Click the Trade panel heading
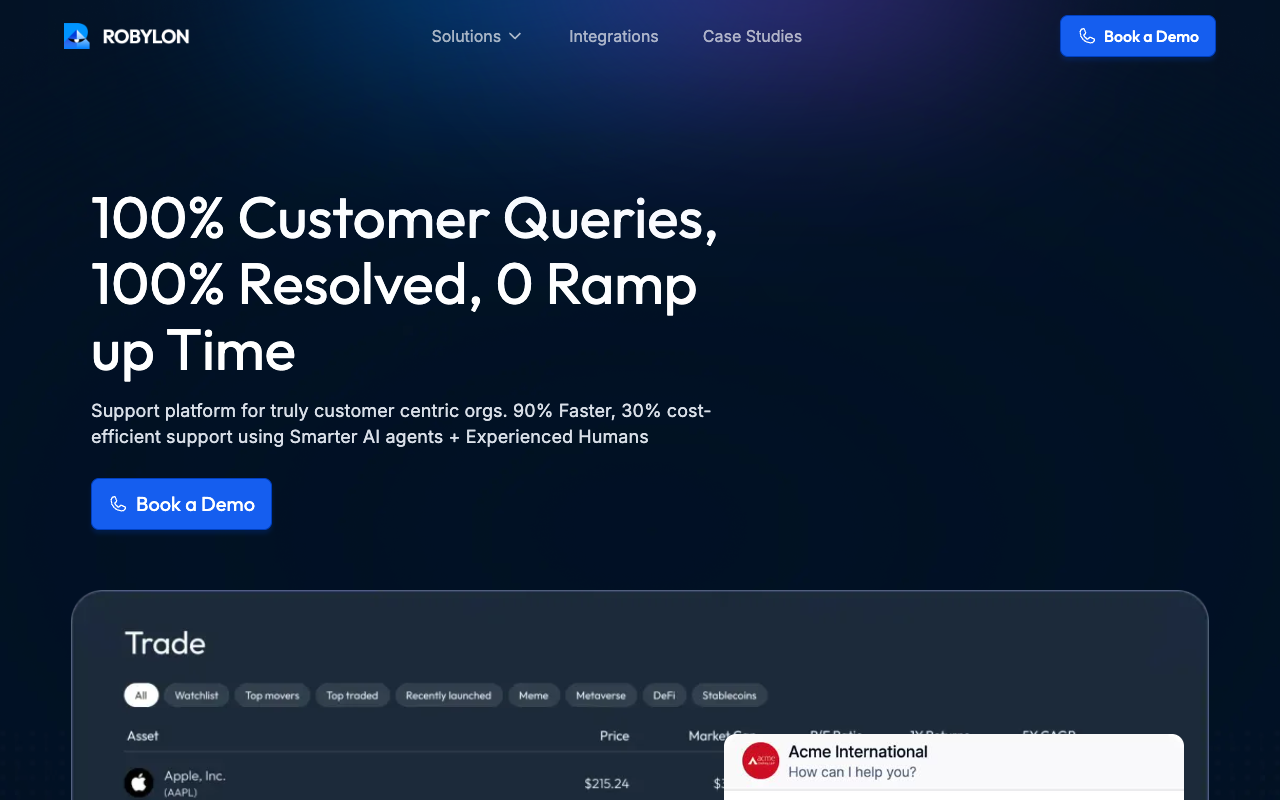Image resolution: width=1280 pixels, height=800 pixels. pyautogui.click(x=165, y=643)
